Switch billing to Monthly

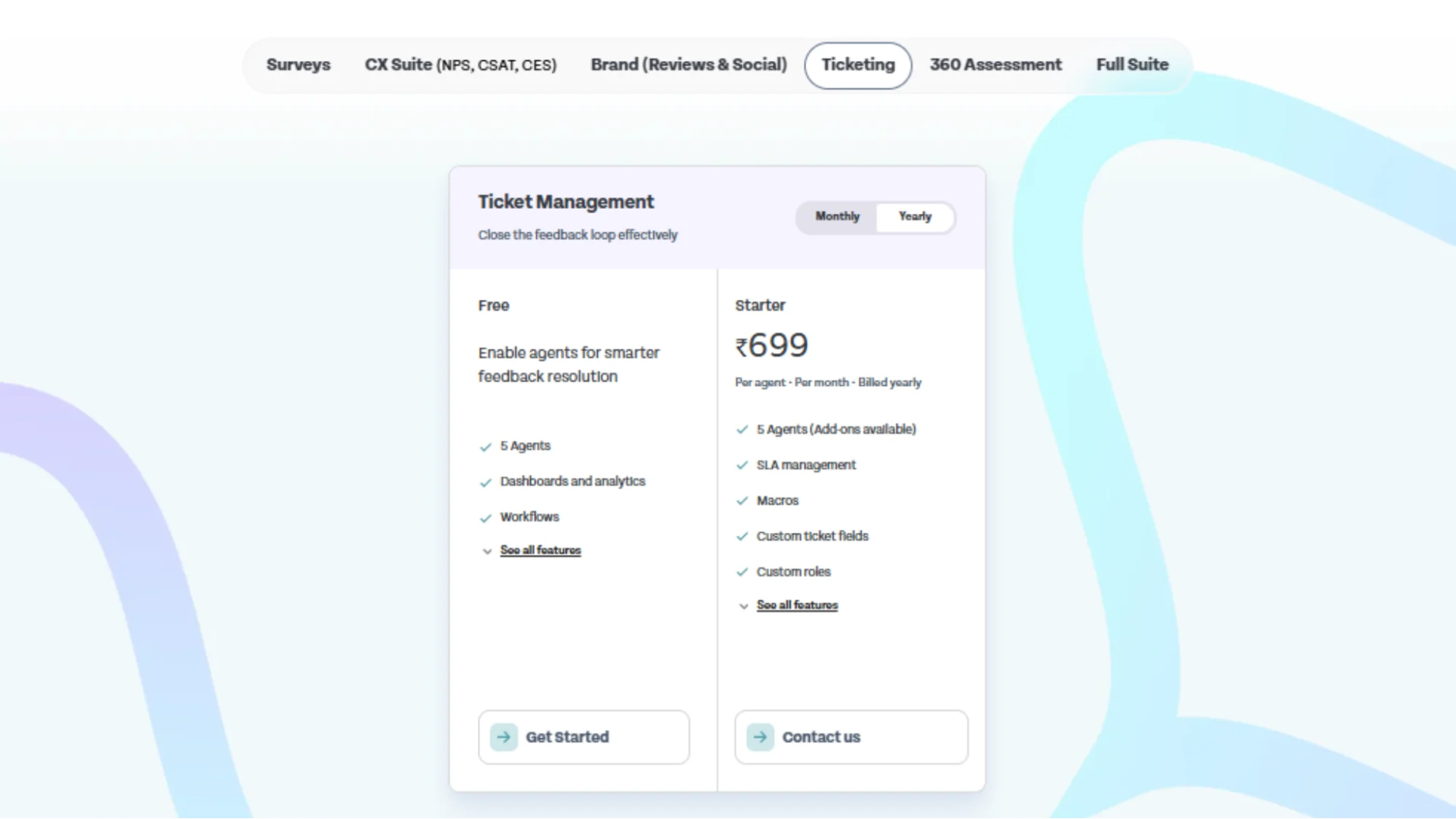click(836, 216)
